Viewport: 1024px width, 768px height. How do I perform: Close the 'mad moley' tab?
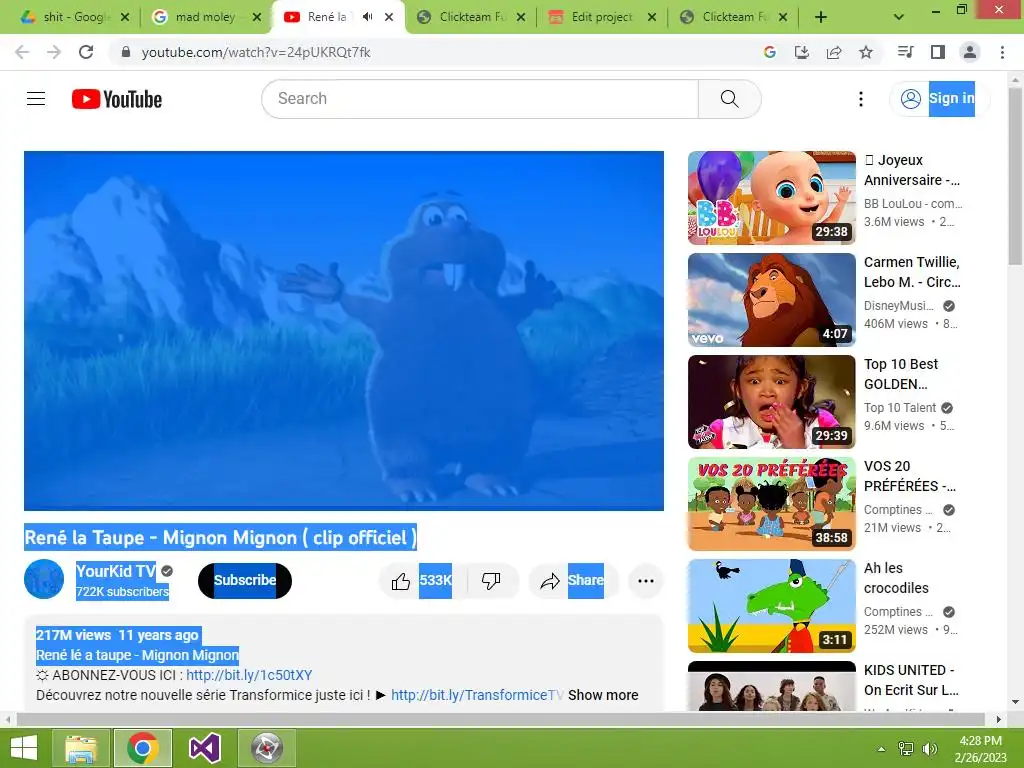257,17
